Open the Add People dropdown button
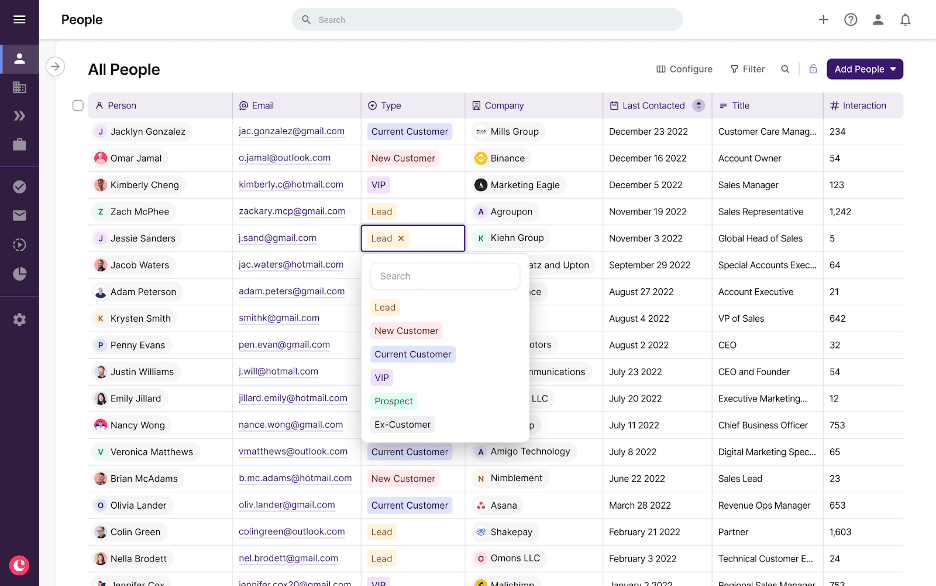 [x=864, y=69]
